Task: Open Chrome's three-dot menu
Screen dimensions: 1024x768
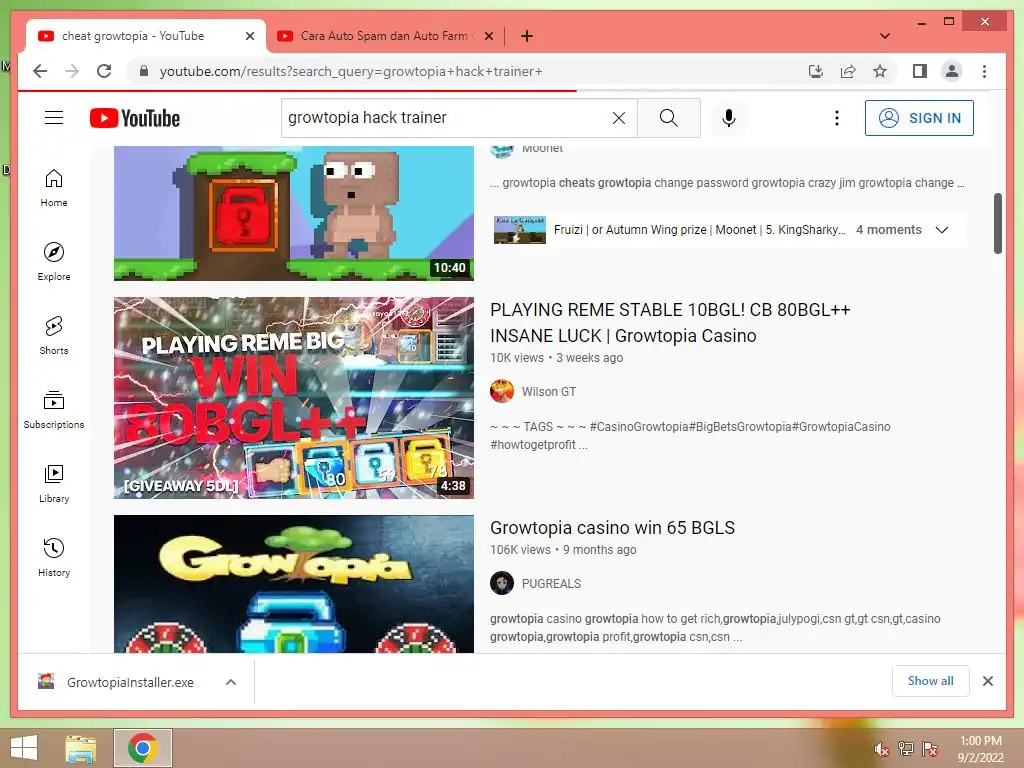Action: pyautogui.click(x=984, y=71)
